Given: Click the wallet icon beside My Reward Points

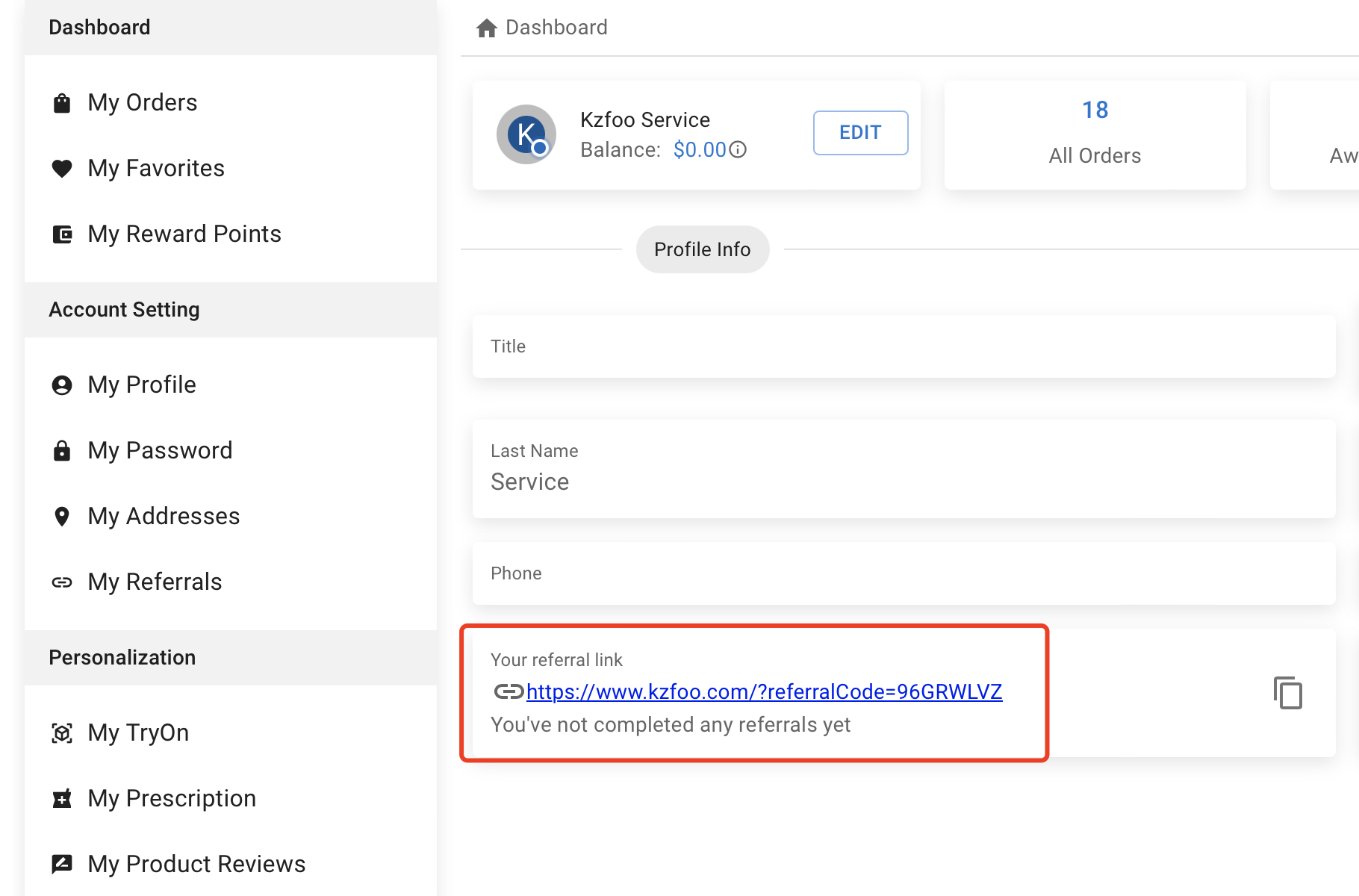Looking at the screenshot, I should click(x=62, y=234).
